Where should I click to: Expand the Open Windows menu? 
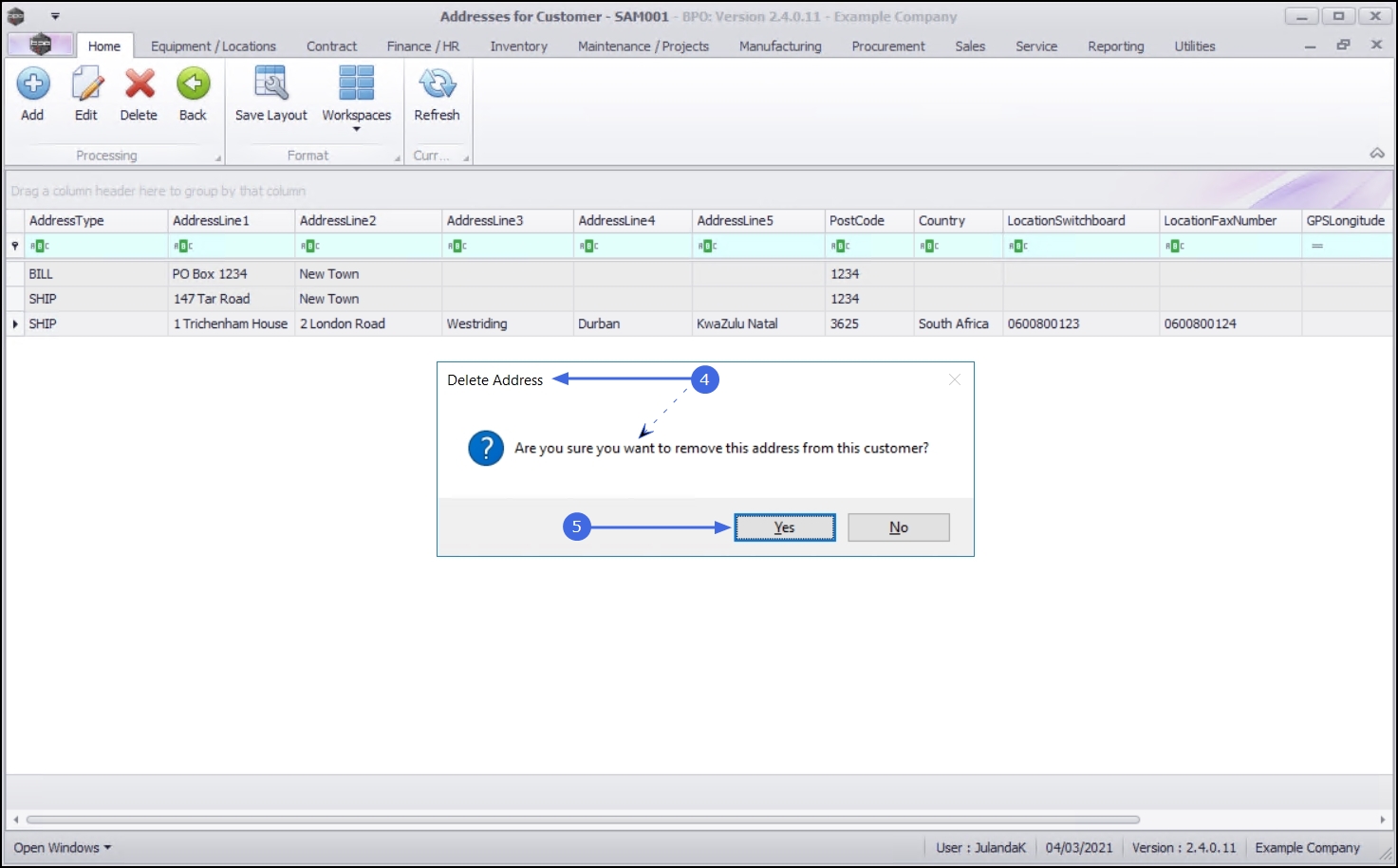63,847
